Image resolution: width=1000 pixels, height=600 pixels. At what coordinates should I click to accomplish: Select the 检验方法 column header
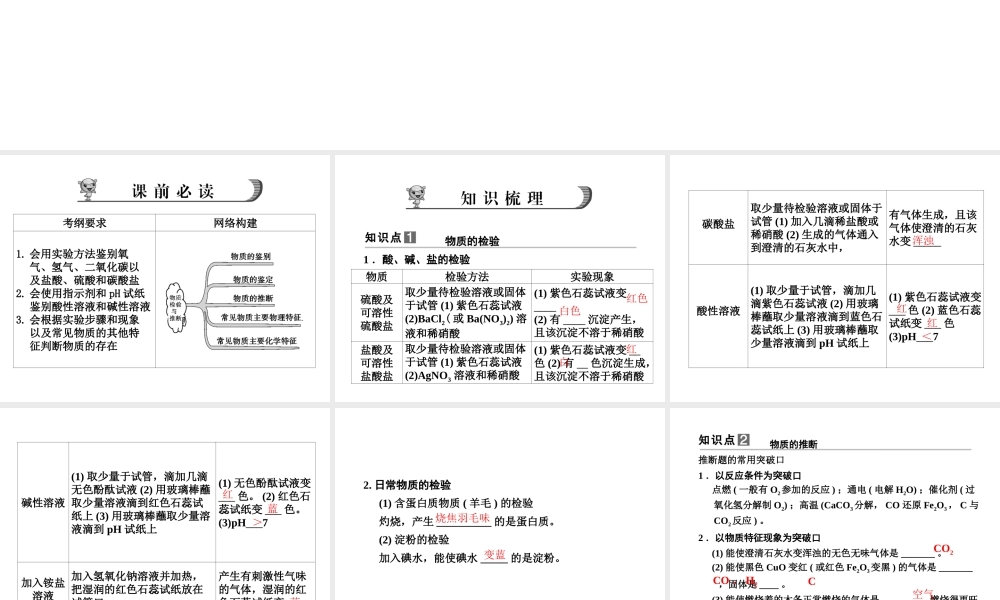[x=467, y=276]
